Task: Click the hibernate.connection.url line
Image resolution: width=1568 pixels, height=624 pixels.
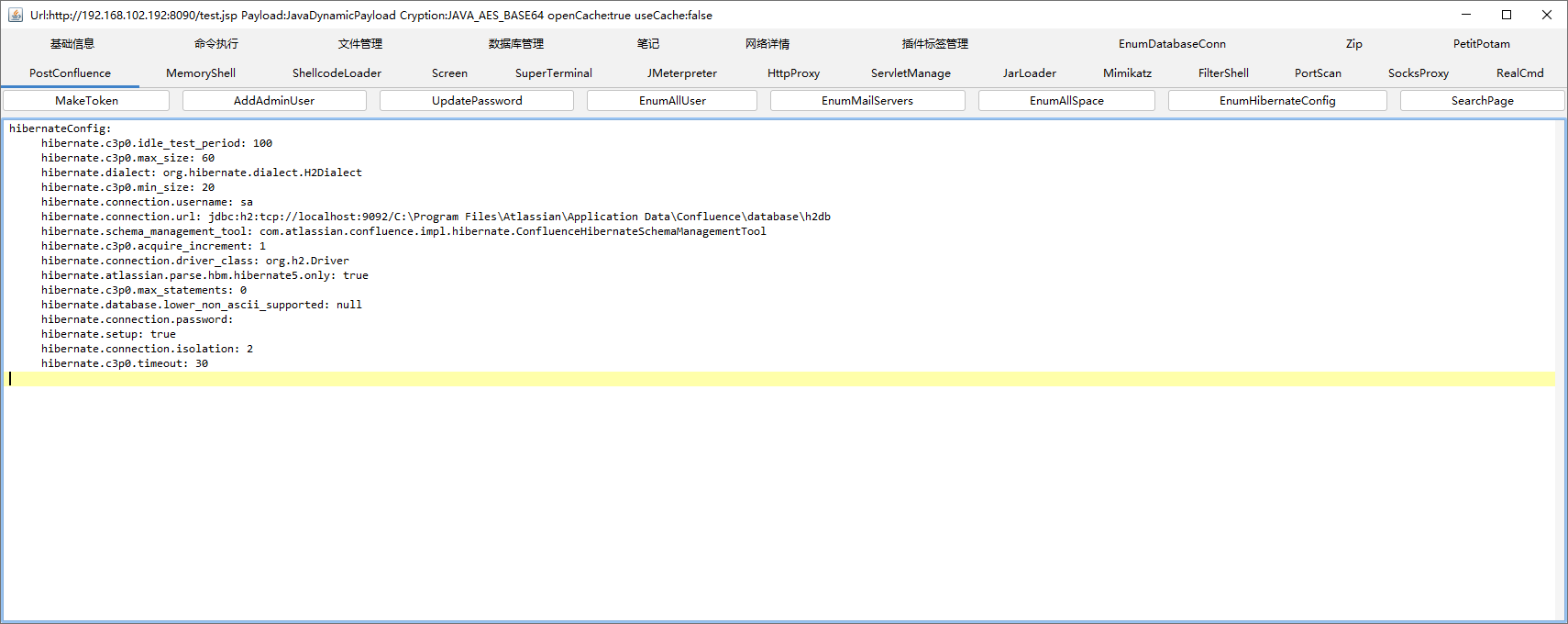Action: coord(436,217)
